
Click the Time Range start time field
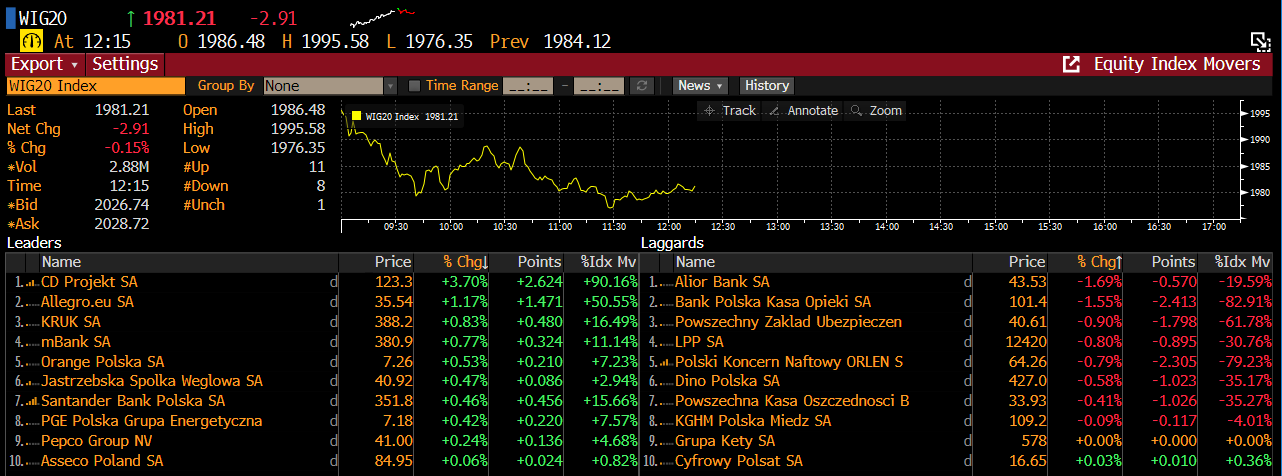528,86
